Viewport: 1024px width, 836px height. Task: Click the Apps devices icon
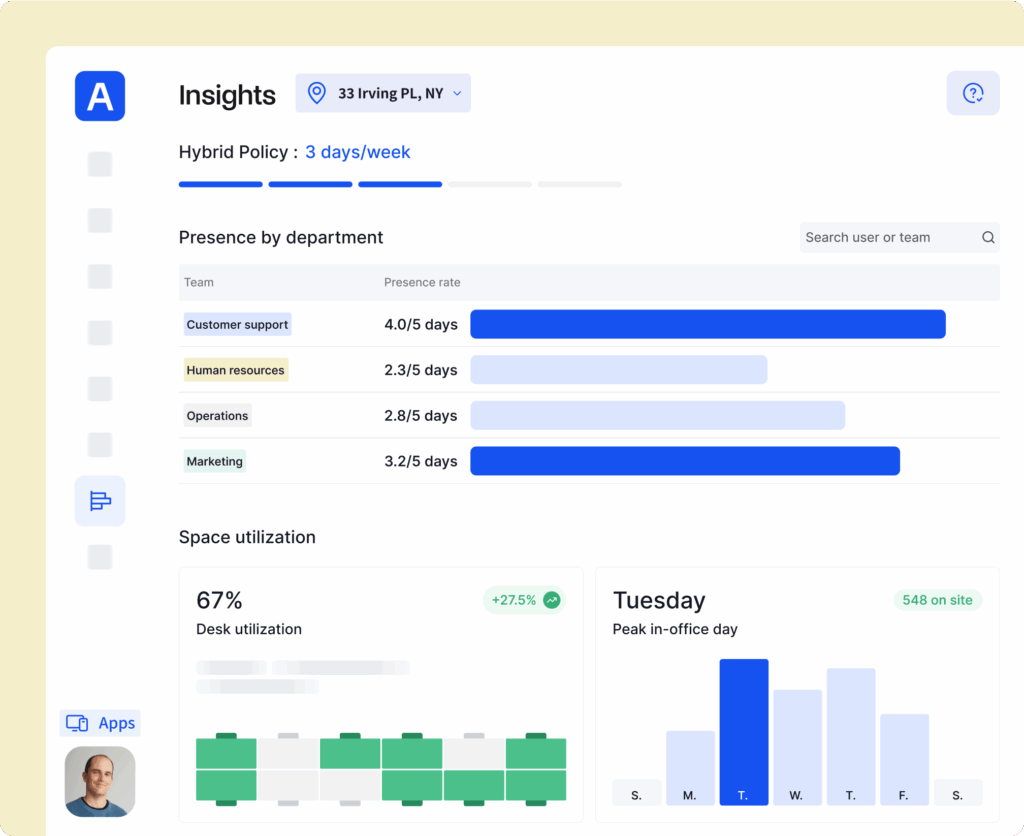(x=77, y=723)
